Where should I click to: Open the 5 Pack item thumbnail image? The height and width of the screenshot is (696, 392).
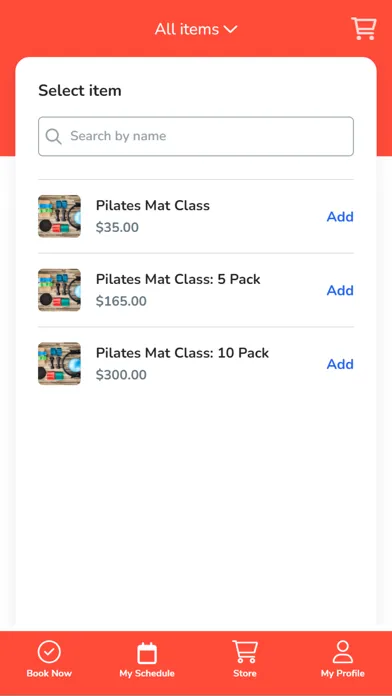pyautogui.click(x=59, y=290)
